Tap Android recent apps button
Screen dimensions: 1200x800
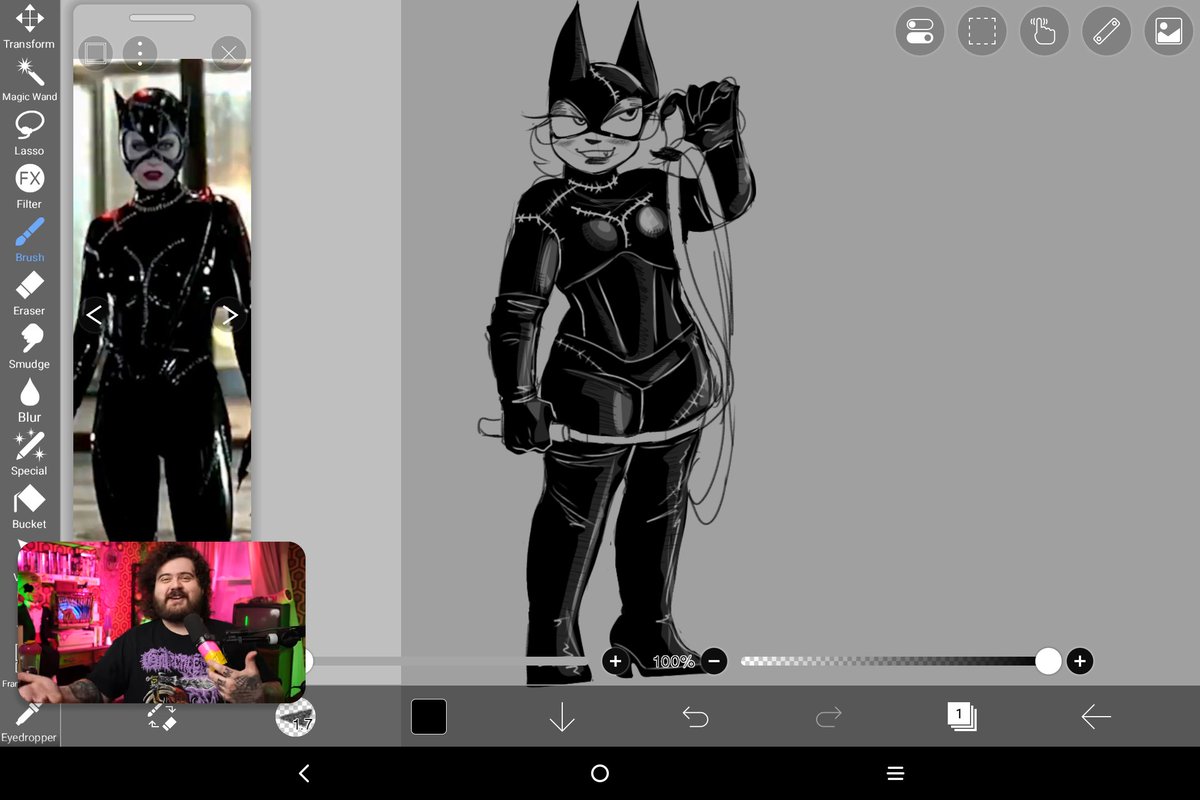click(896, 773)
